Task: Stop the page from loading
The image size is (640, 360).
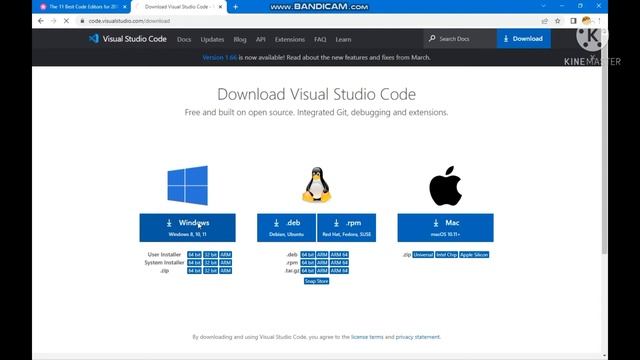Action: [66, 21]
